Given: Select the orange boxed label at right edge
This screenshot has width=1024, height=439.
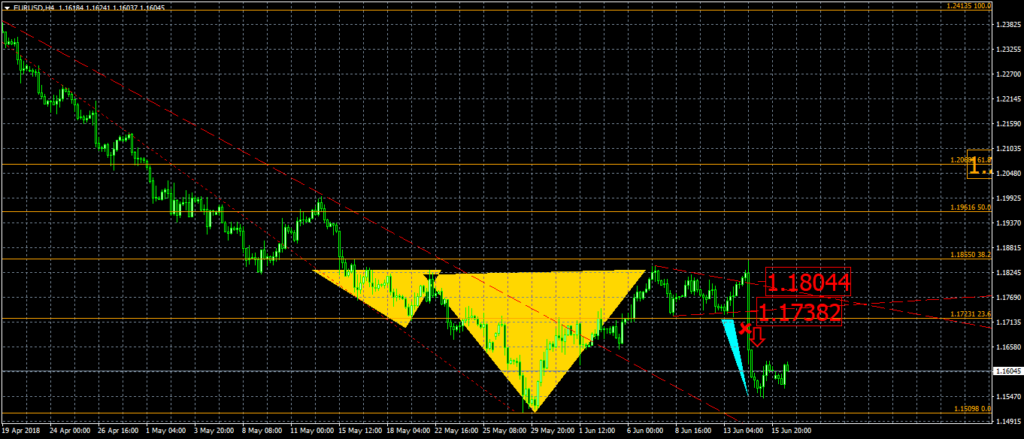Looking at the screenshot, I should pos(980,168).
